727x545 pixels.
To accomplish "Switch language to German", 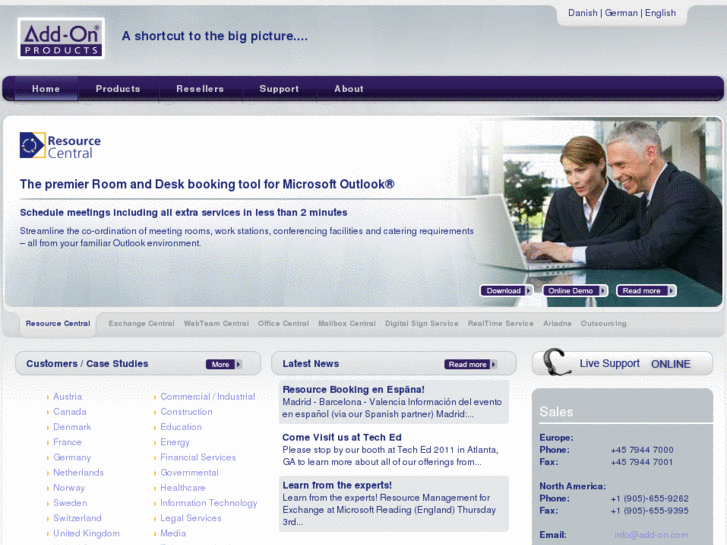I will click(x=621, y=13).
